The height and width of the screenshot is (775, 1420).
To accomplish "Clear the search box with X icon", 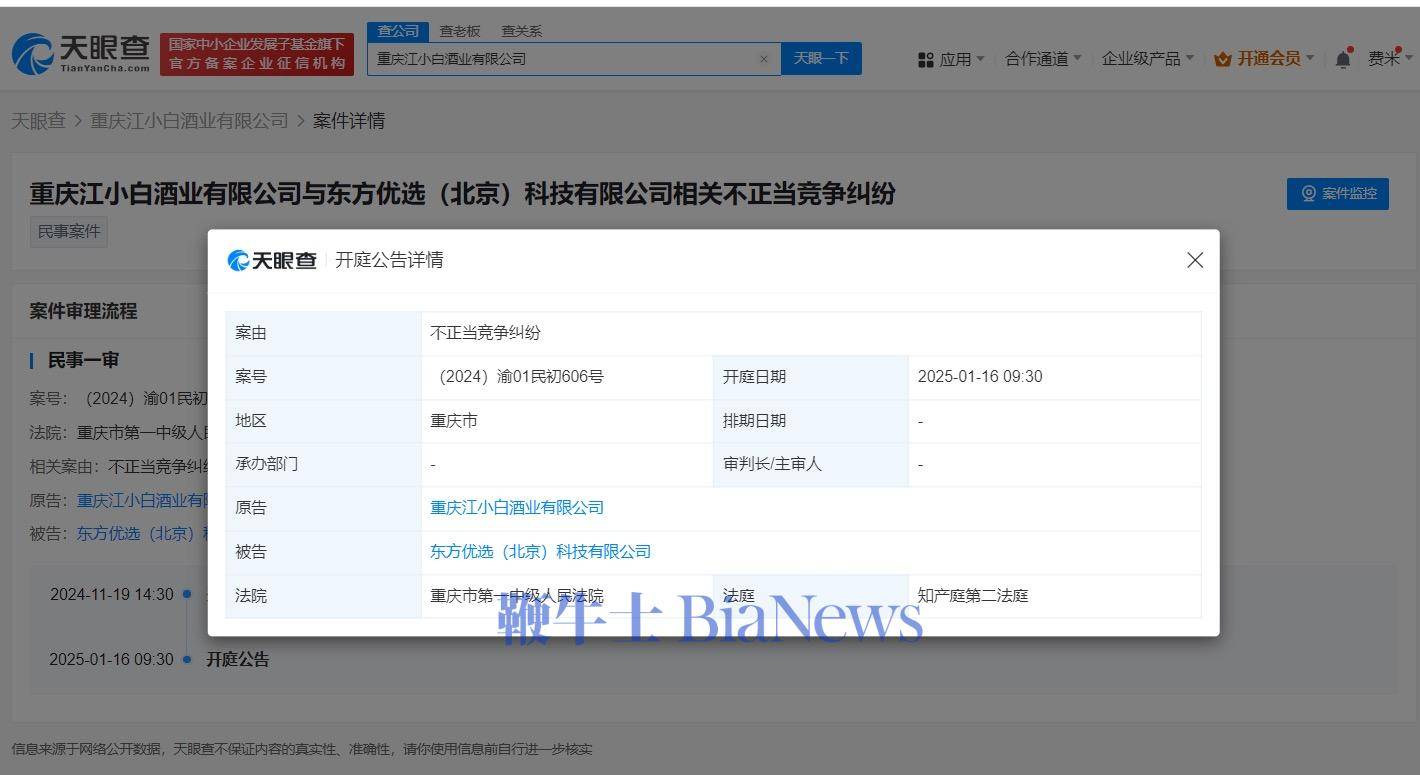I will 764,59.
